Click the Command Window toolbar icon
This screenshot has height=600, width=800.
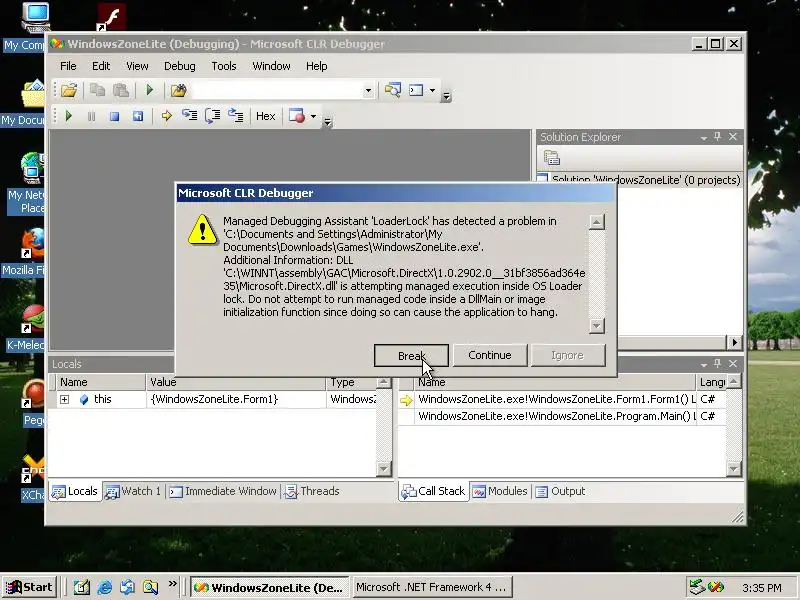[416, 90]
